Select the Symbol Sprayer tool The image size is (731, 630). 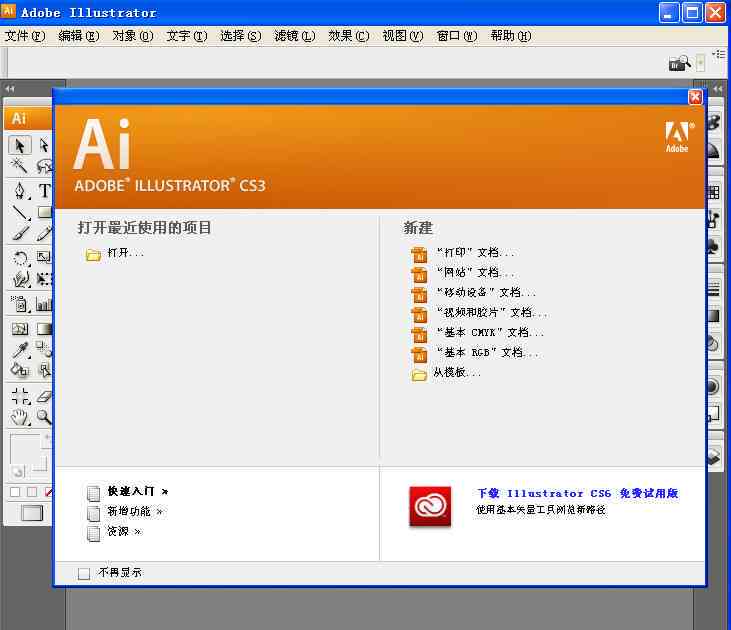coord(20,304)
